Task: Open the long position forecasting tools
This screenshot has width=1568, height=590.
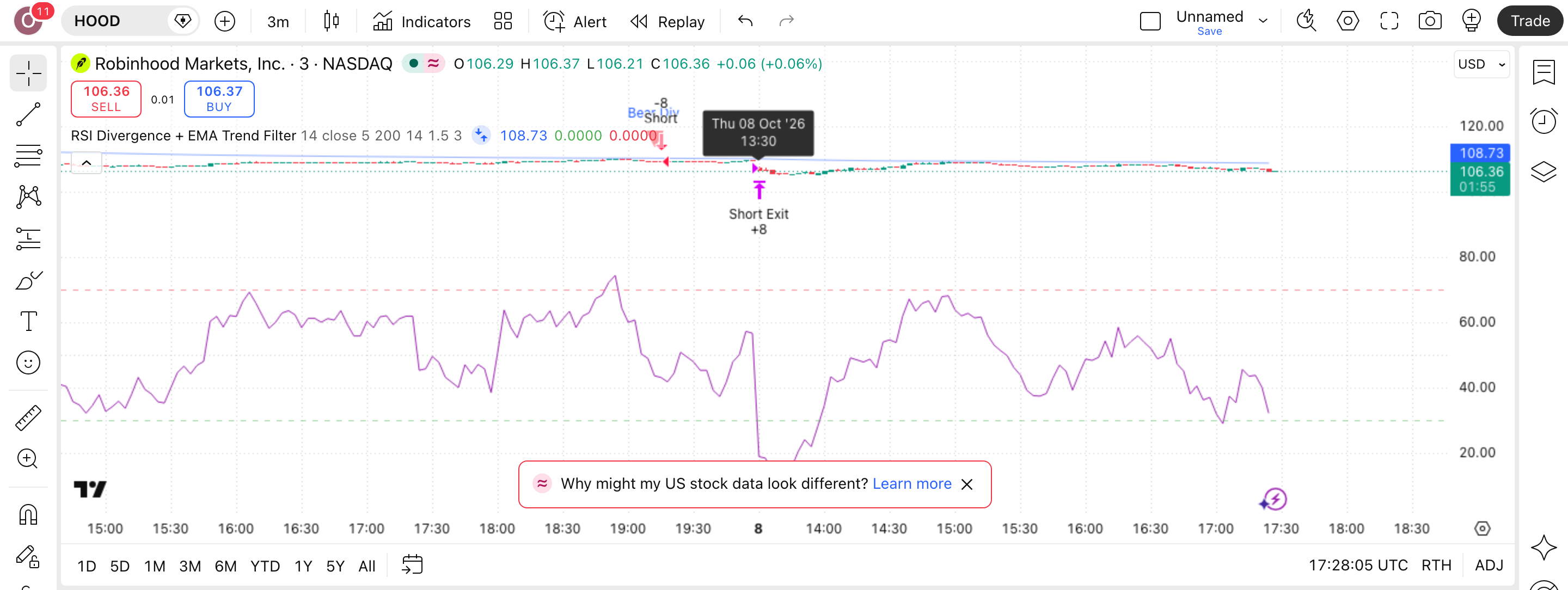Action: [x=29, y=238]
